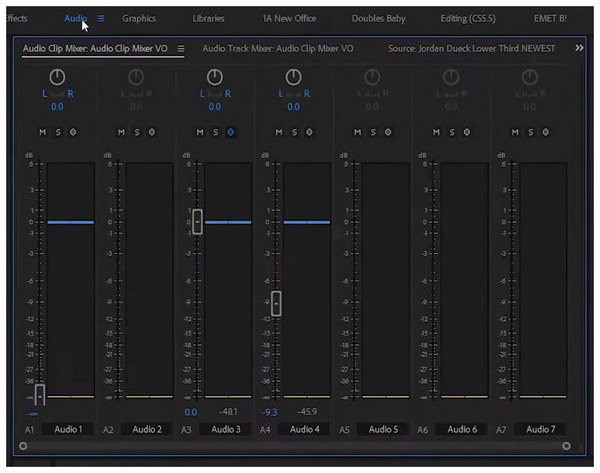Select the Audio Clip Mixer tab
600x473 pixels.
[x=95, y=49]
